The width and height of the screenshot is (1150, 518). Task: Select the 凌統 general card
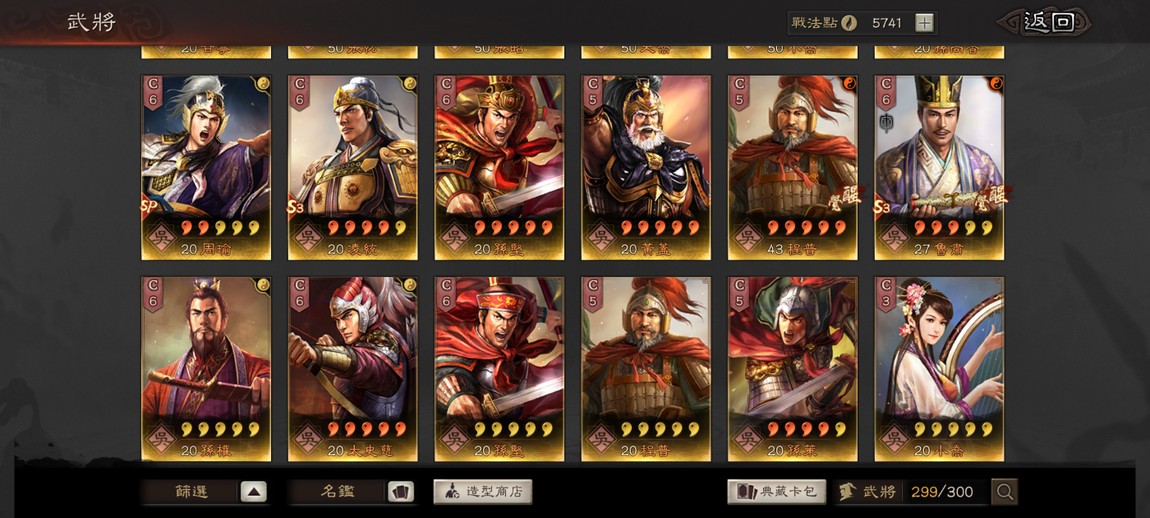(x=353, y=167)
